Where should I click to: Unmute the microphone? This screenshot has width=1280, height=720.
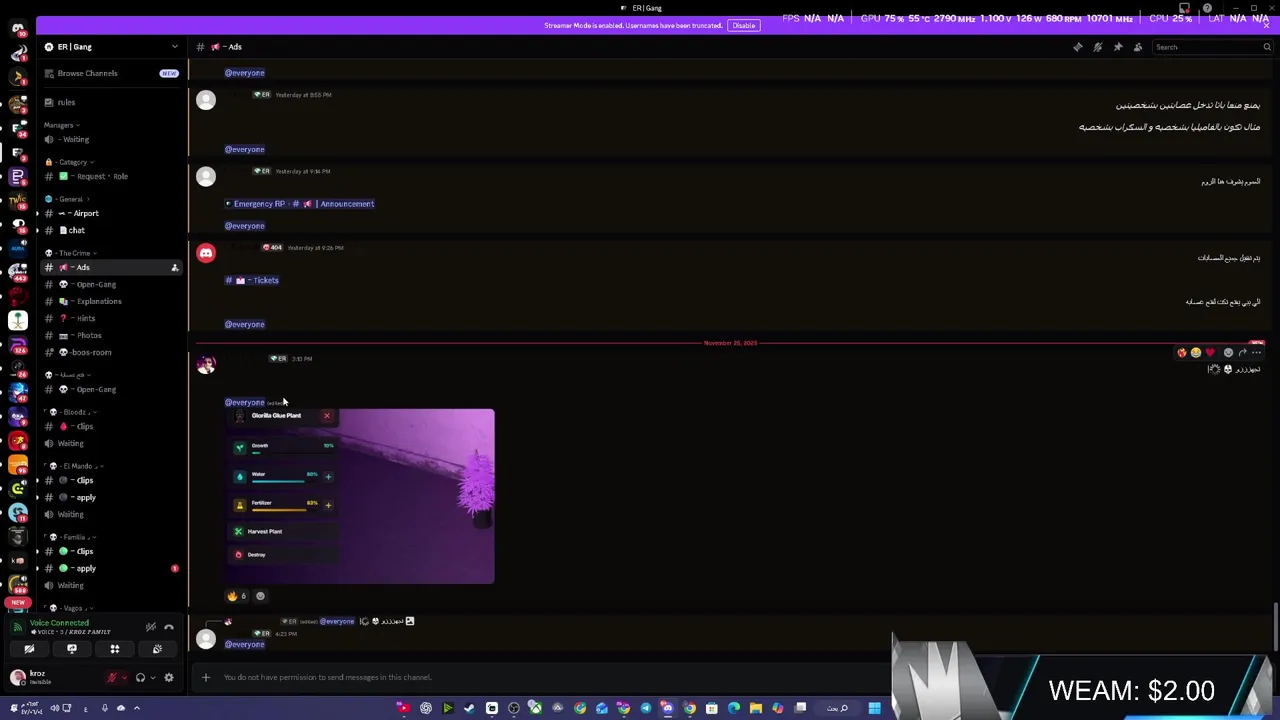click(112, 678)
